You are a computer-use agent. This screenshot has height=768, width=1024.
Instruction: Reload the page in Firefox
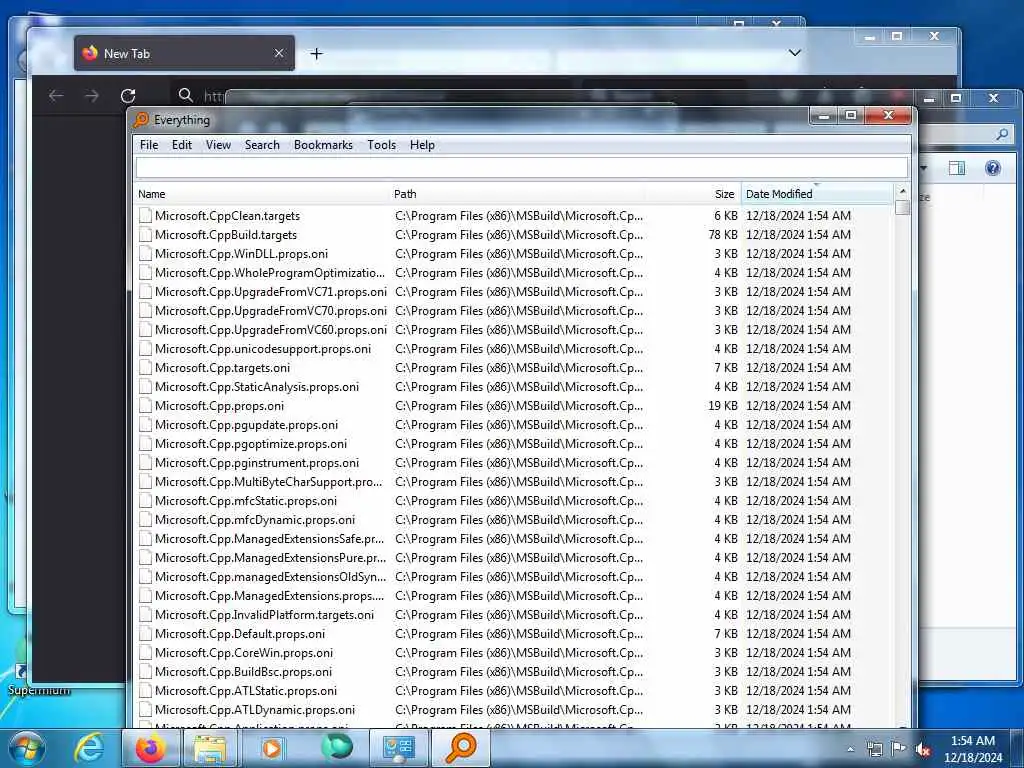click(x=128, y=96)
